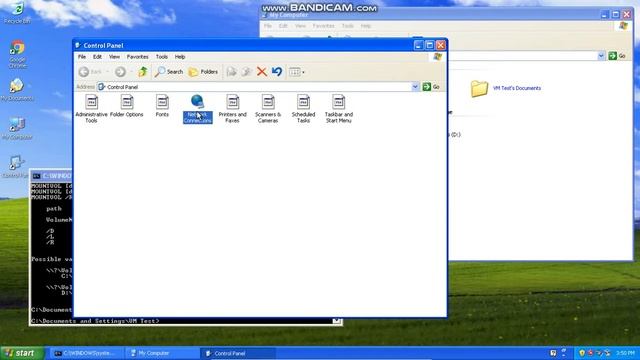Click the green Forward arrow in toolbar
The image size is (640, 360).
[120, 72]
